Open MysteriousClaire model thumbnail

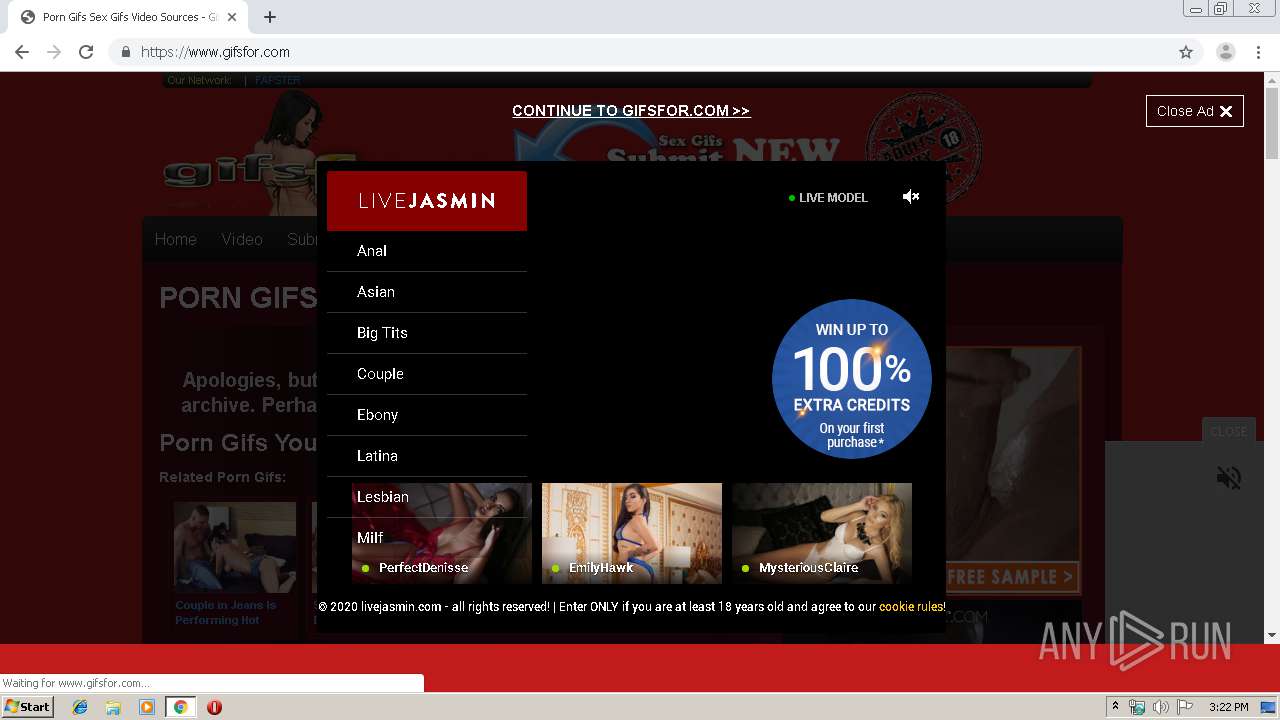pyautogui.click(x=822, y=533)
